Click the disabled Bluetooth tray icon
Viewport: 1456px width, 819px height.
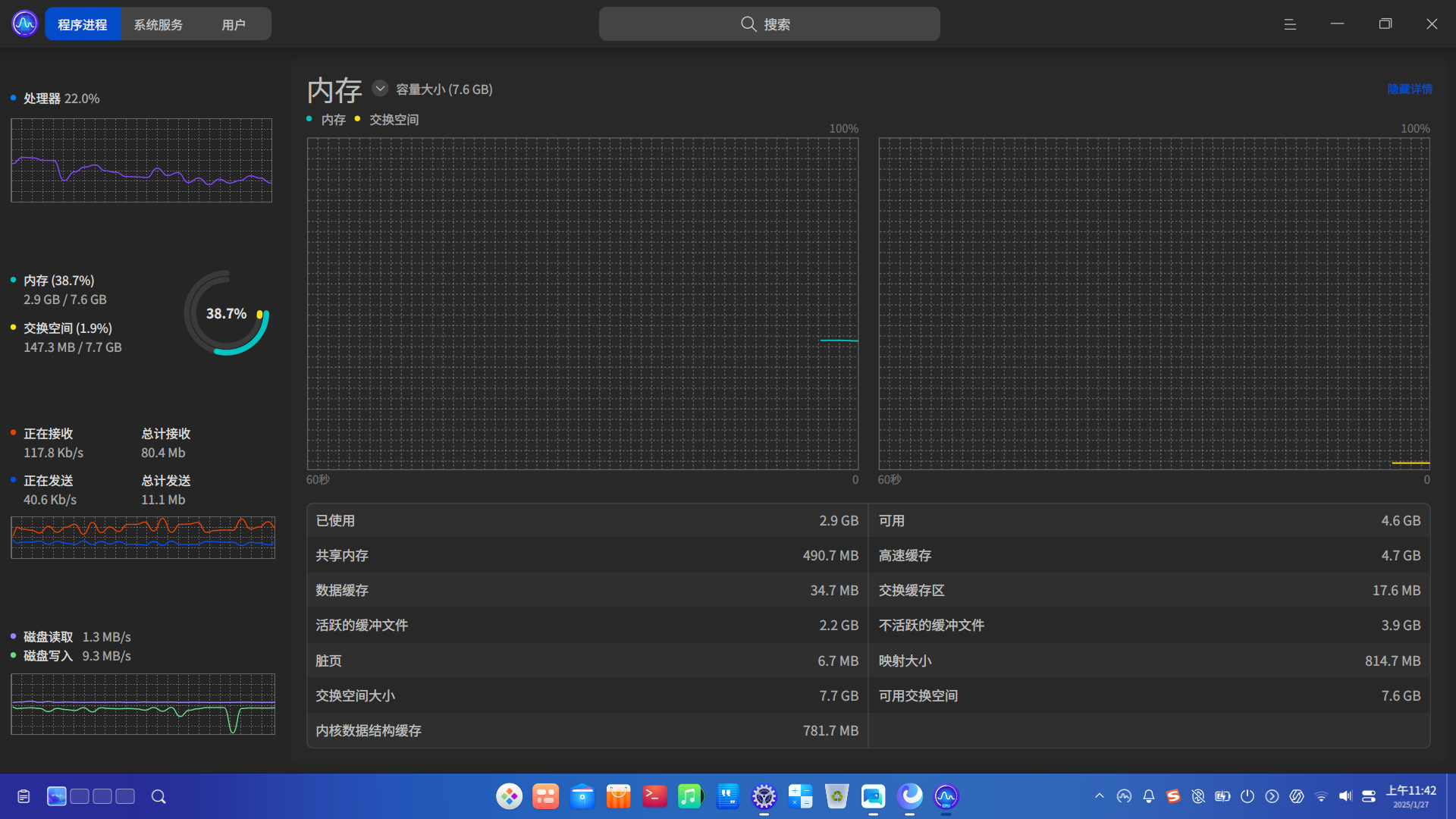click(x=1198, y=796)
